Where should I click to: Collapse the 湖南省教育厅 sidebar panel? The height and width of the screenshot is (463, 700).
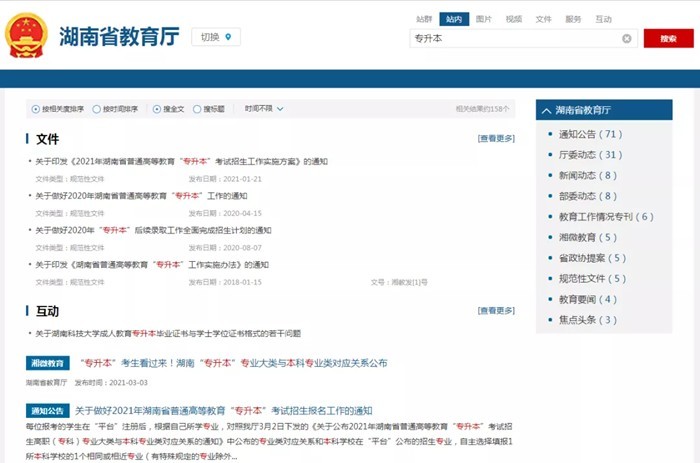(x=546, y=110)
